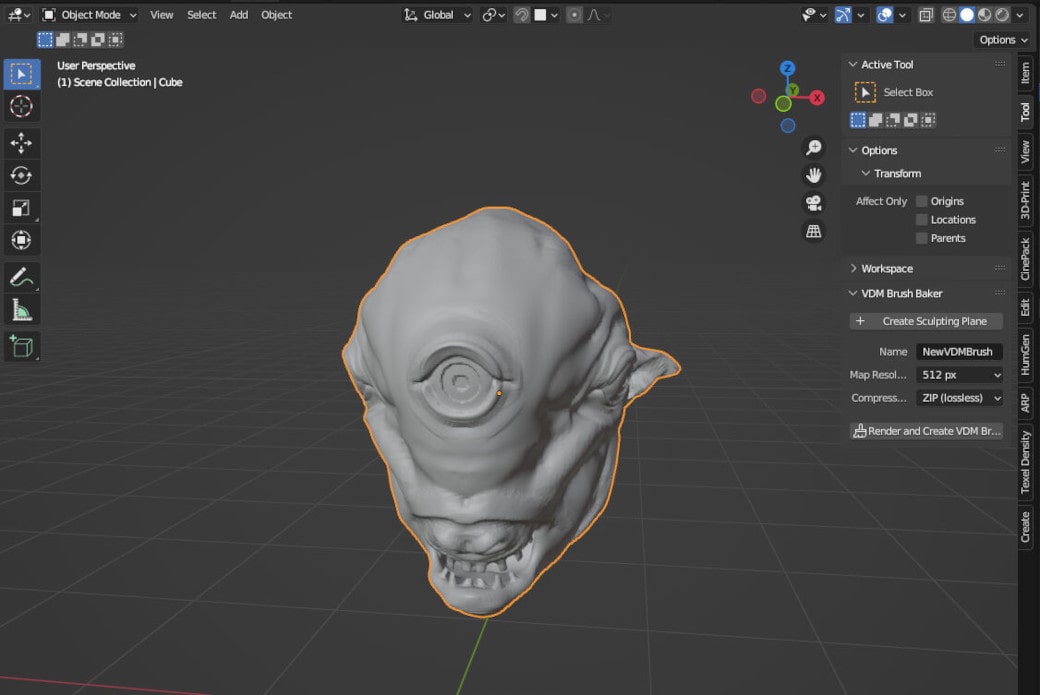Select the Move tool
1040x695 pixels.
[21, 143]
